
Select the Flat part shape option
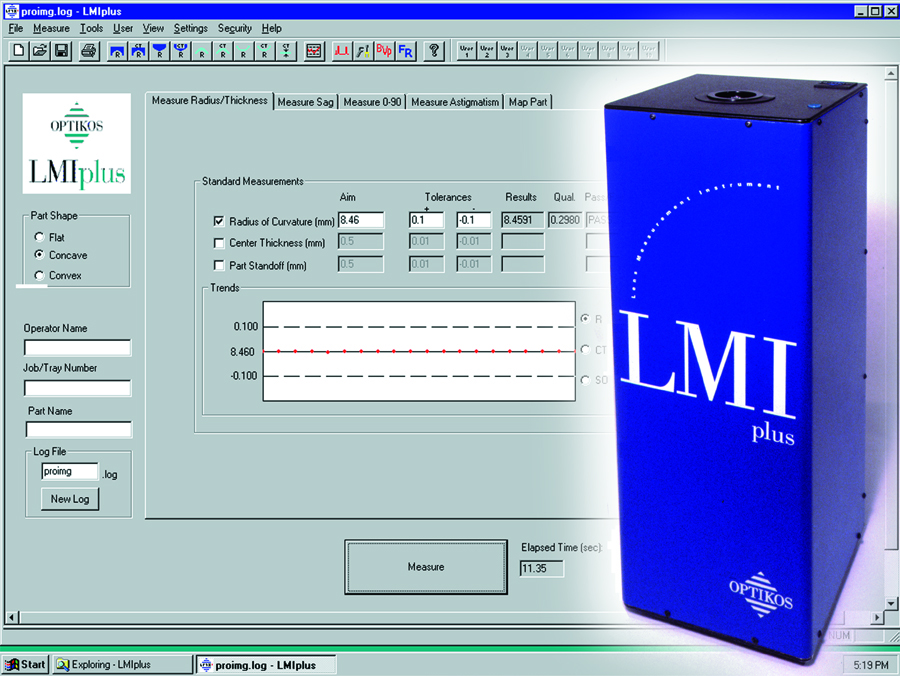click(x=39, y=237)
